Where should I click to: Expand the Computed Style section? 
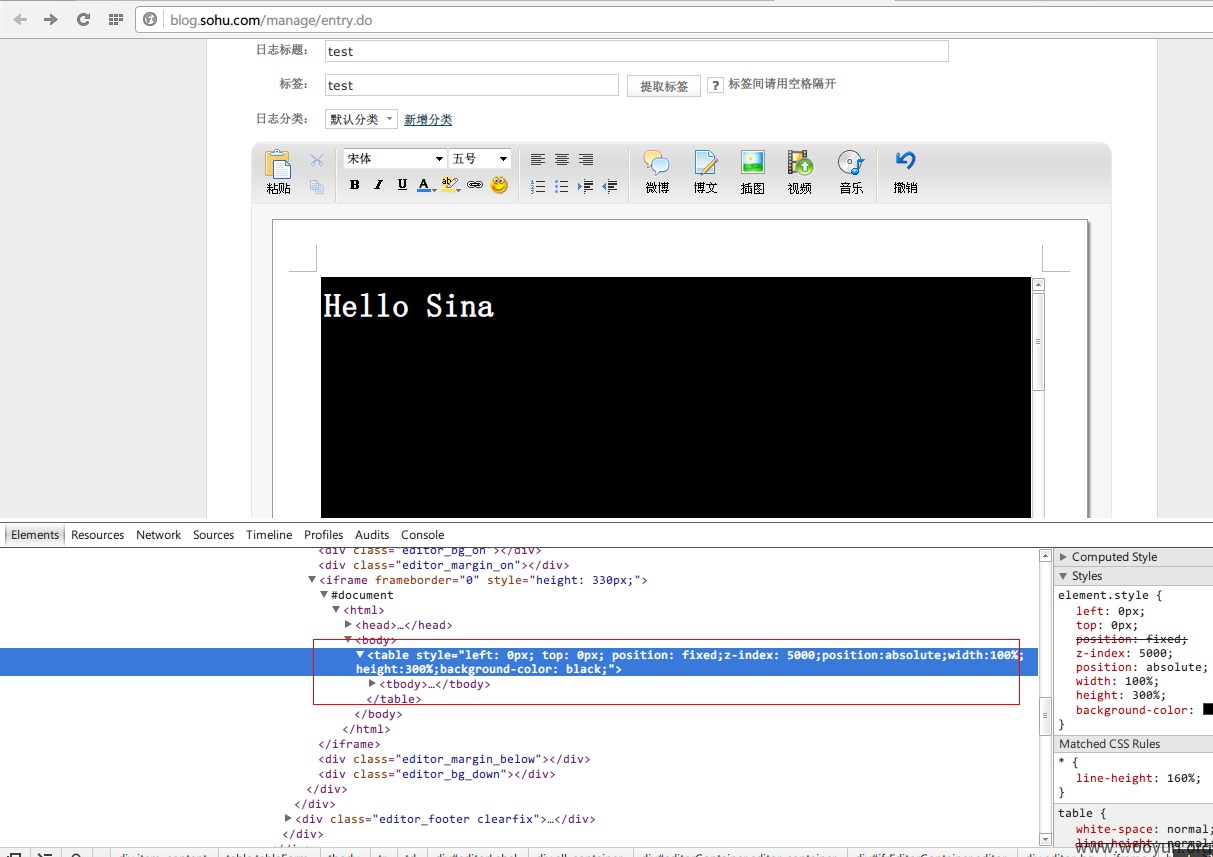tap(1062, 557)
